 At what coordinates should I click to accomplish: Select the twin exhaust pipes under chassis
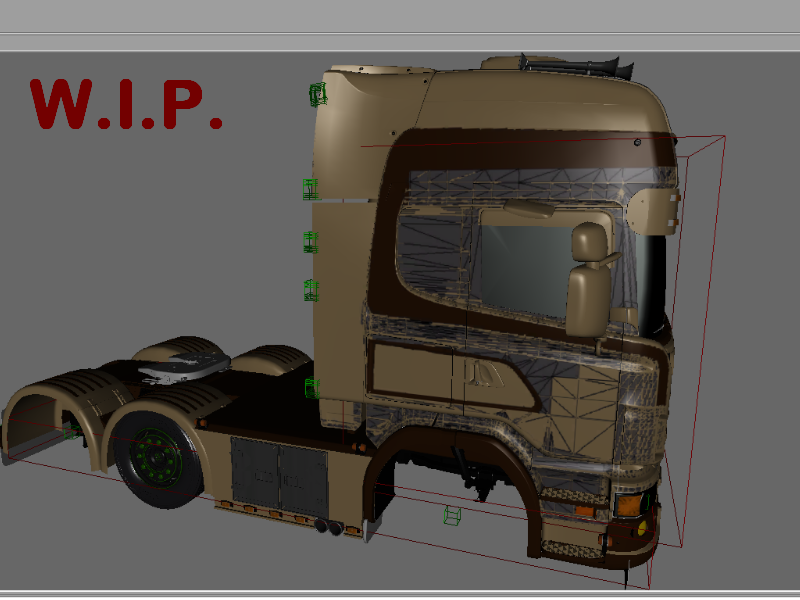click(329, 527)
